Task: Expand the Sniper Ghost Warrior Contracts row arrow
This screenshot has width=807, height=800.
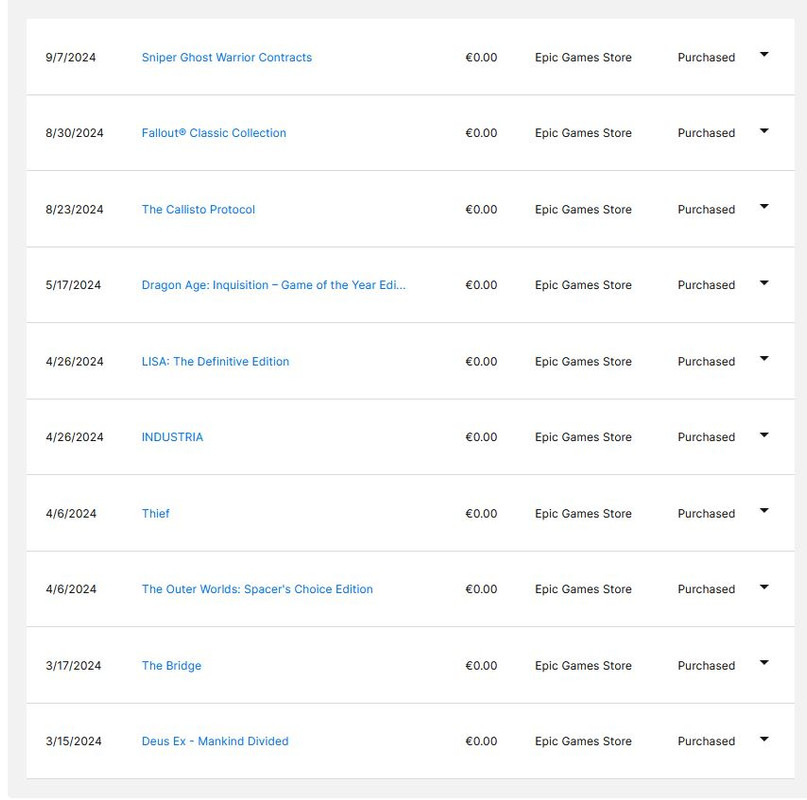Action: pyautogui.click(x=764, y=54)
